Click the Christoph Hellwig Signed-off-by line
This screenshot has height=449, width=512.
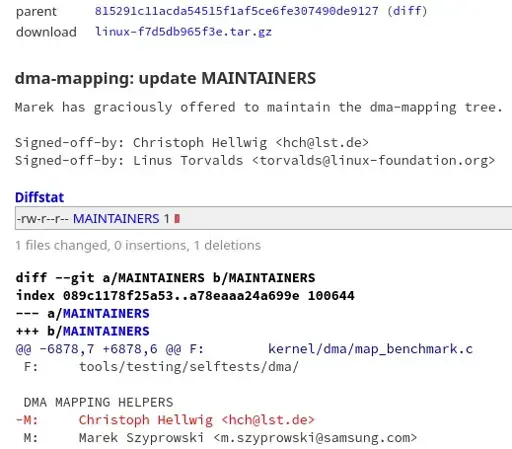click(x=192, y=143)
